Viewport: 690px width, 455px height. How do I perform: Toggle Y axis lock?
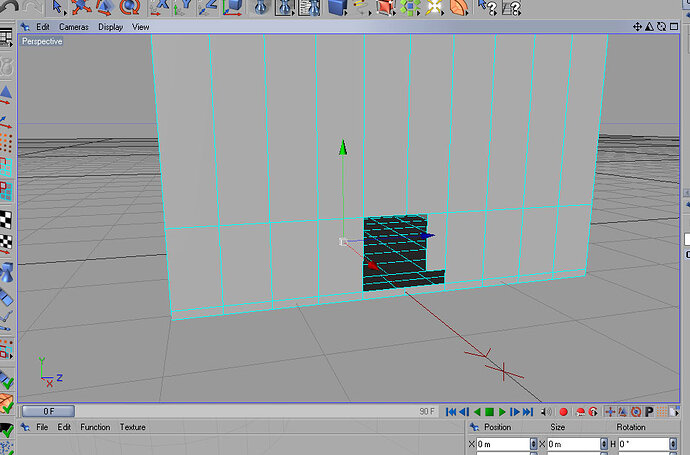point(183,7)
